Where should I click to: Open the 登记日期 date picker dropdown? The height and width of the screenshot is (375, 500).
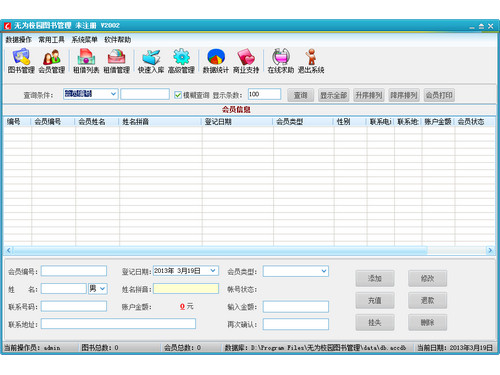(x=213, y=271)
